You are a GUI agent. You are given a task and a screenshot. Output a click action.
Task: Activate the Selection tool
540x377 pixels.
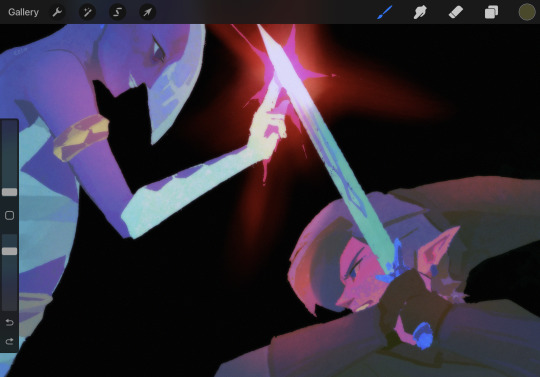pyautogui.click(x=117, y=12)
